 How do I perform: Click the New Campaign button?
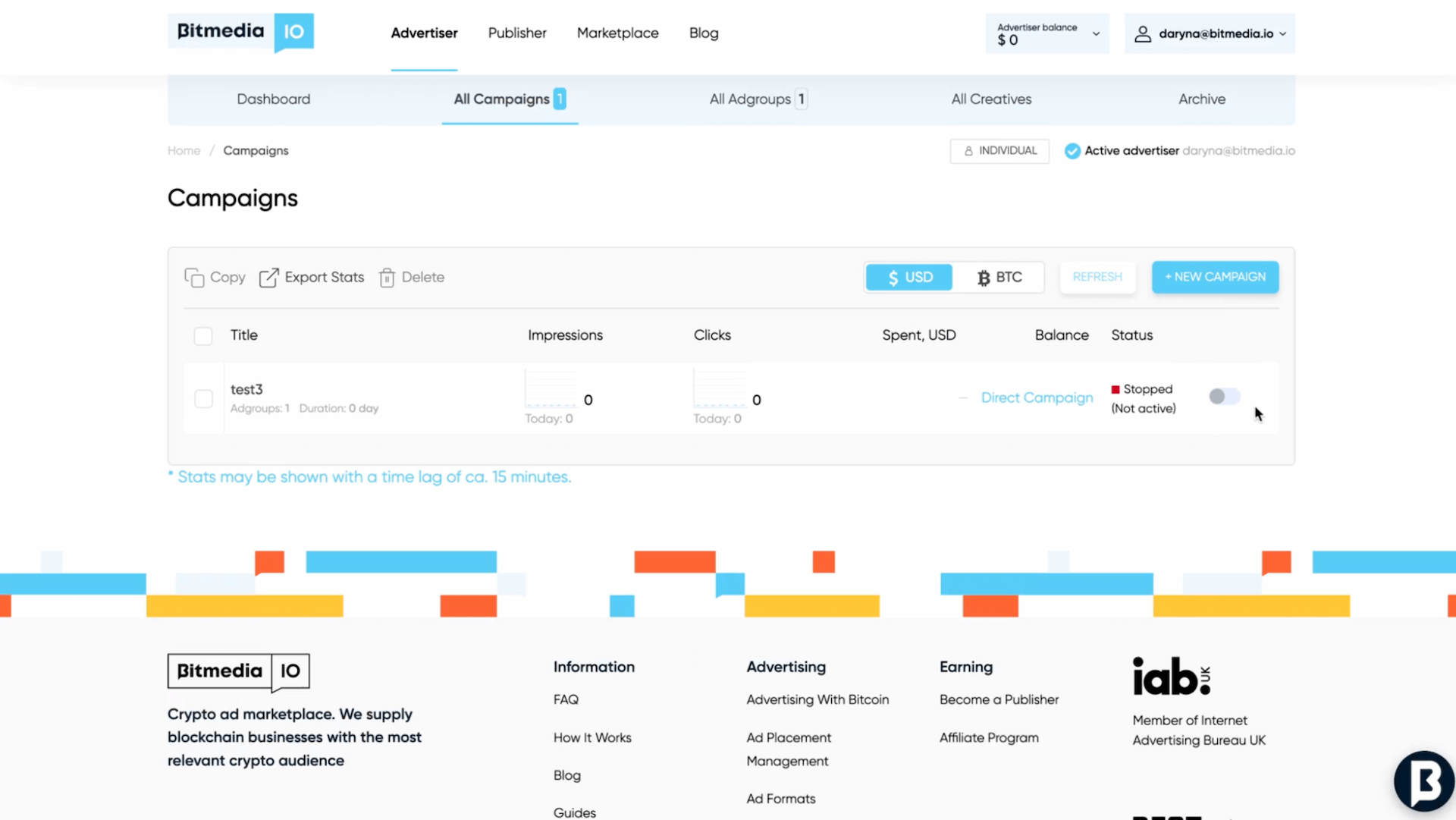tap(1215, 276)
